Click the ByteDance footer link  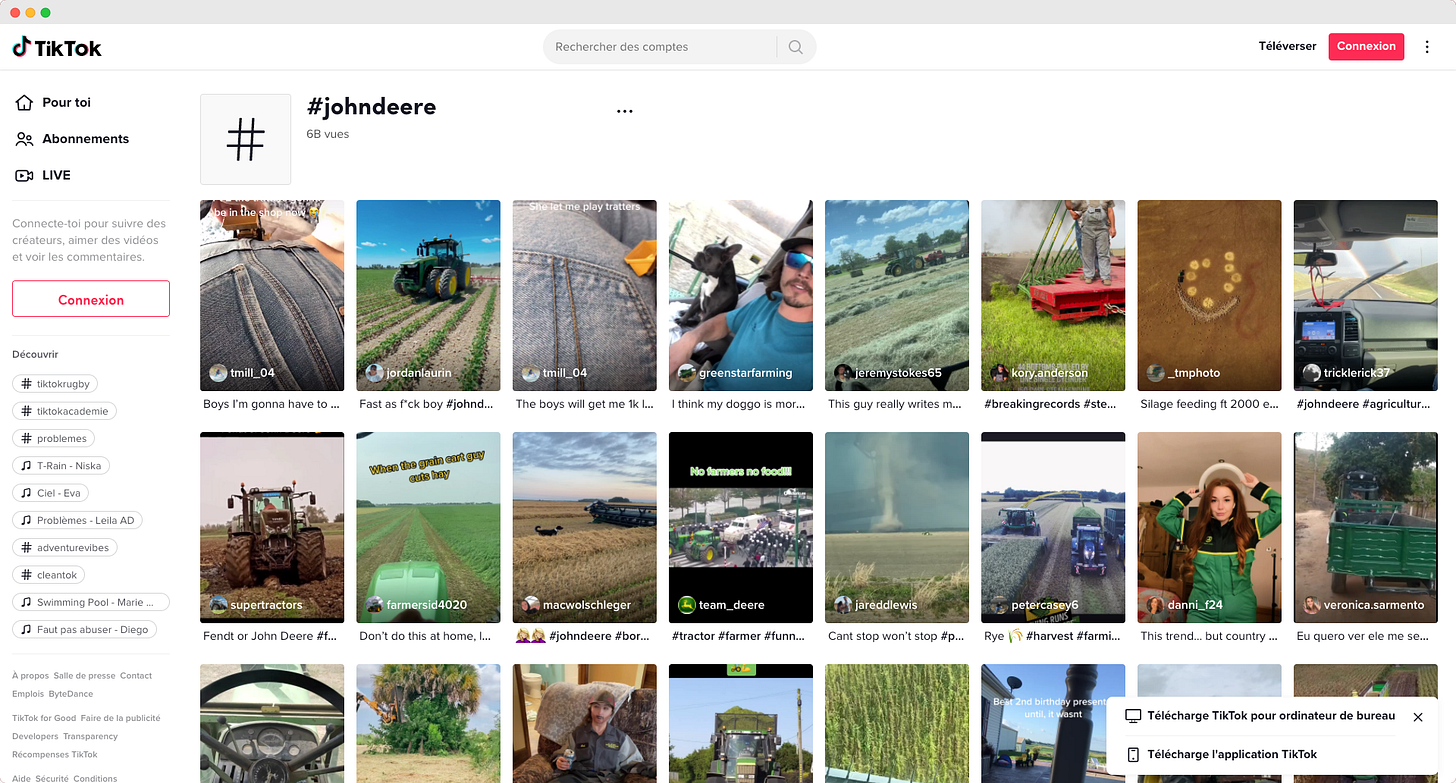click(x=71, y=694)
